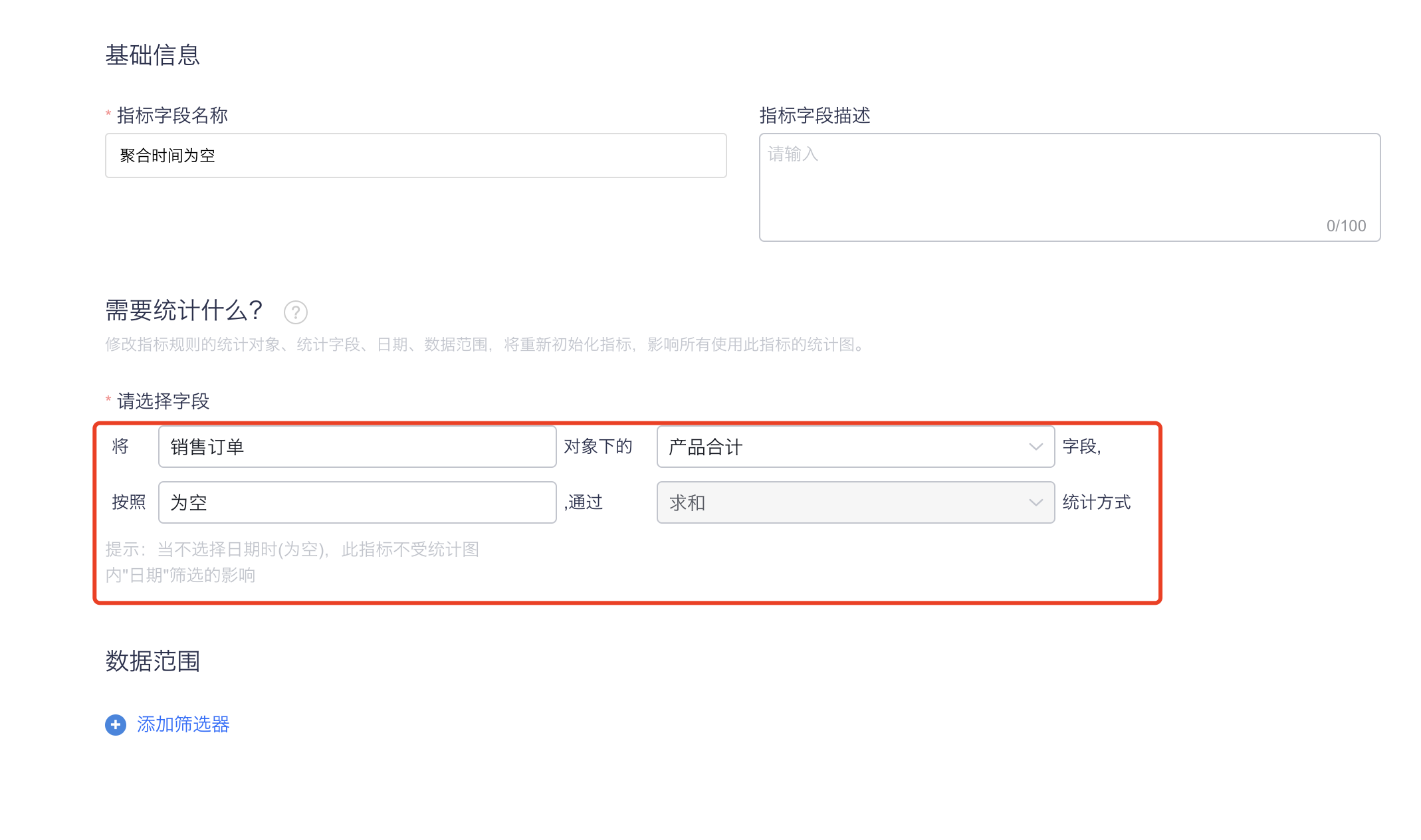This screenshot has width=1421, height=840.
Task: Click the 基础信息 section heading
Action: (x=152, y=55)
